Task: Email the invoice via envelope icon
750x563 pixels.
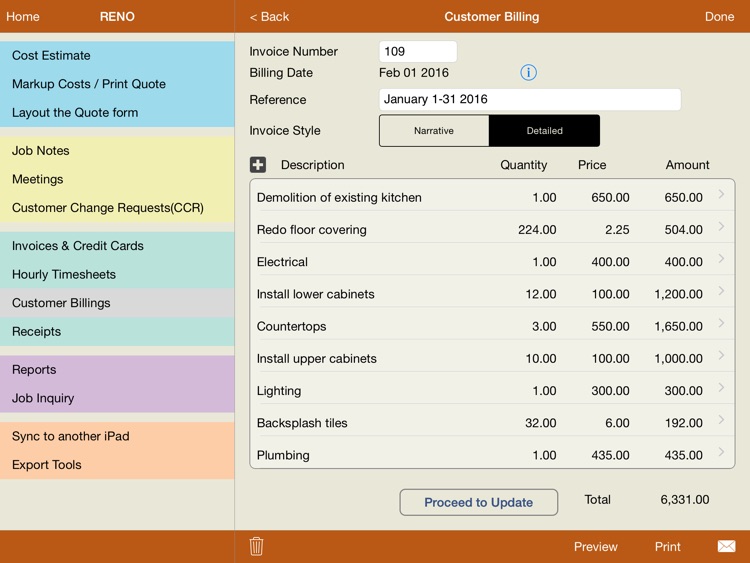Action: point(726,546)
